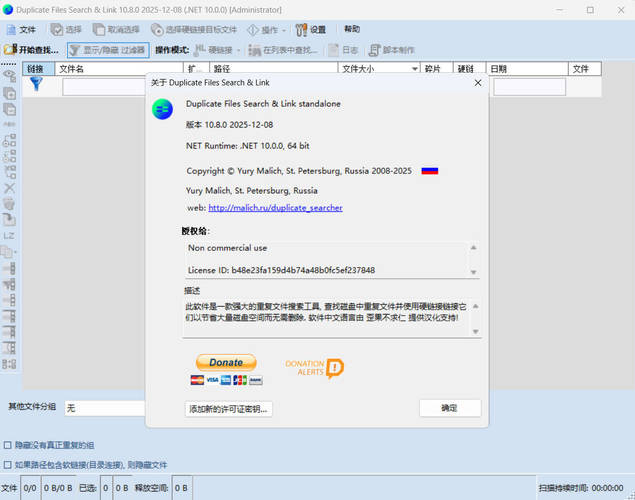Open the 帮助 menu
The image size is (635, 500).
tap(352, 30)
